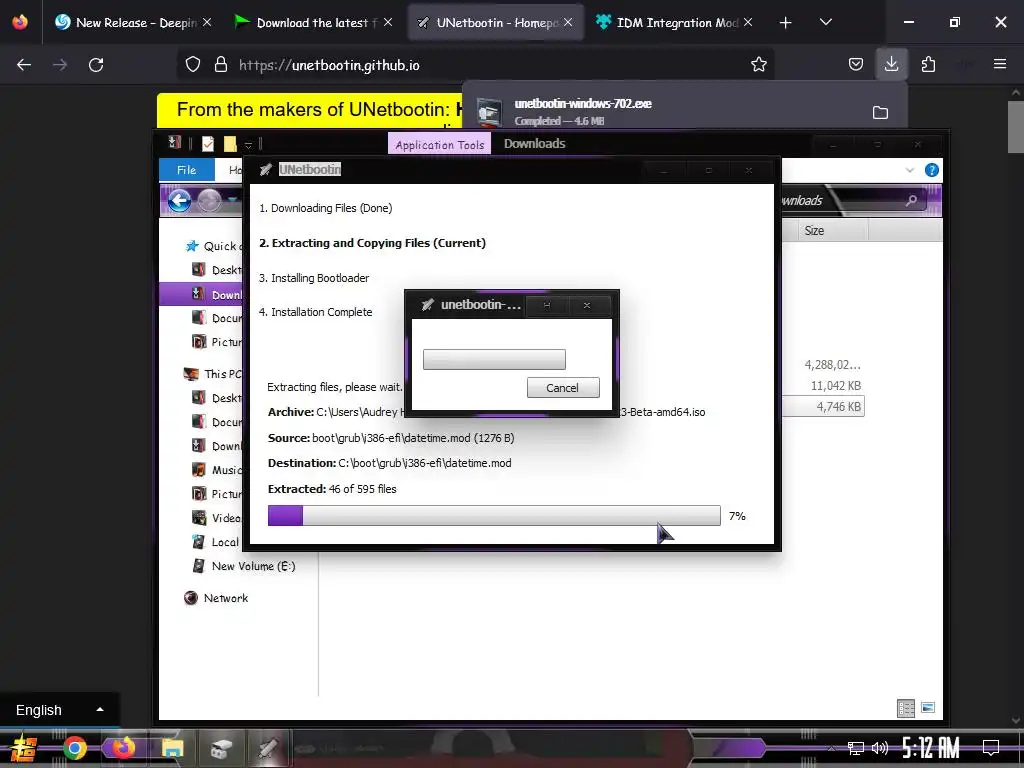Open the tracking protection shield icon
Screen dimensions: 1024x768
193,65
